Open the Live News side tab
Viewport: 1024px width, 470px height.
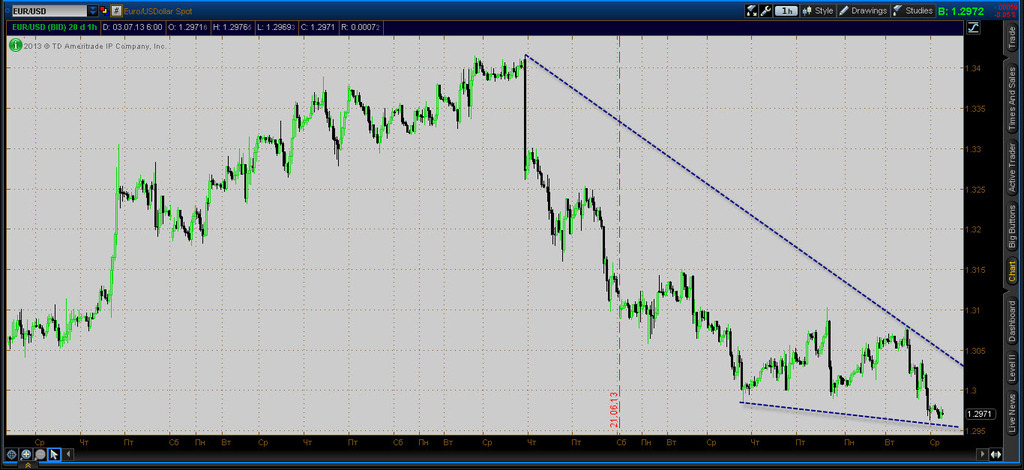coord(1012,413)
